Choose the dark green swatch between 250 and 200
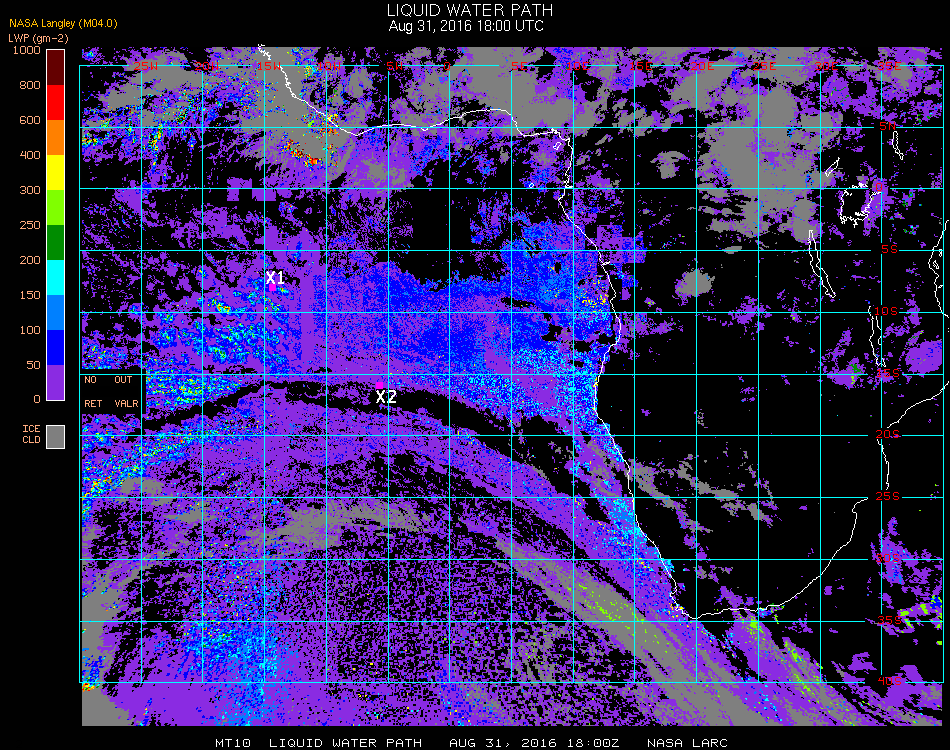This screenshot has height=750, width=950. click(56, 242)
